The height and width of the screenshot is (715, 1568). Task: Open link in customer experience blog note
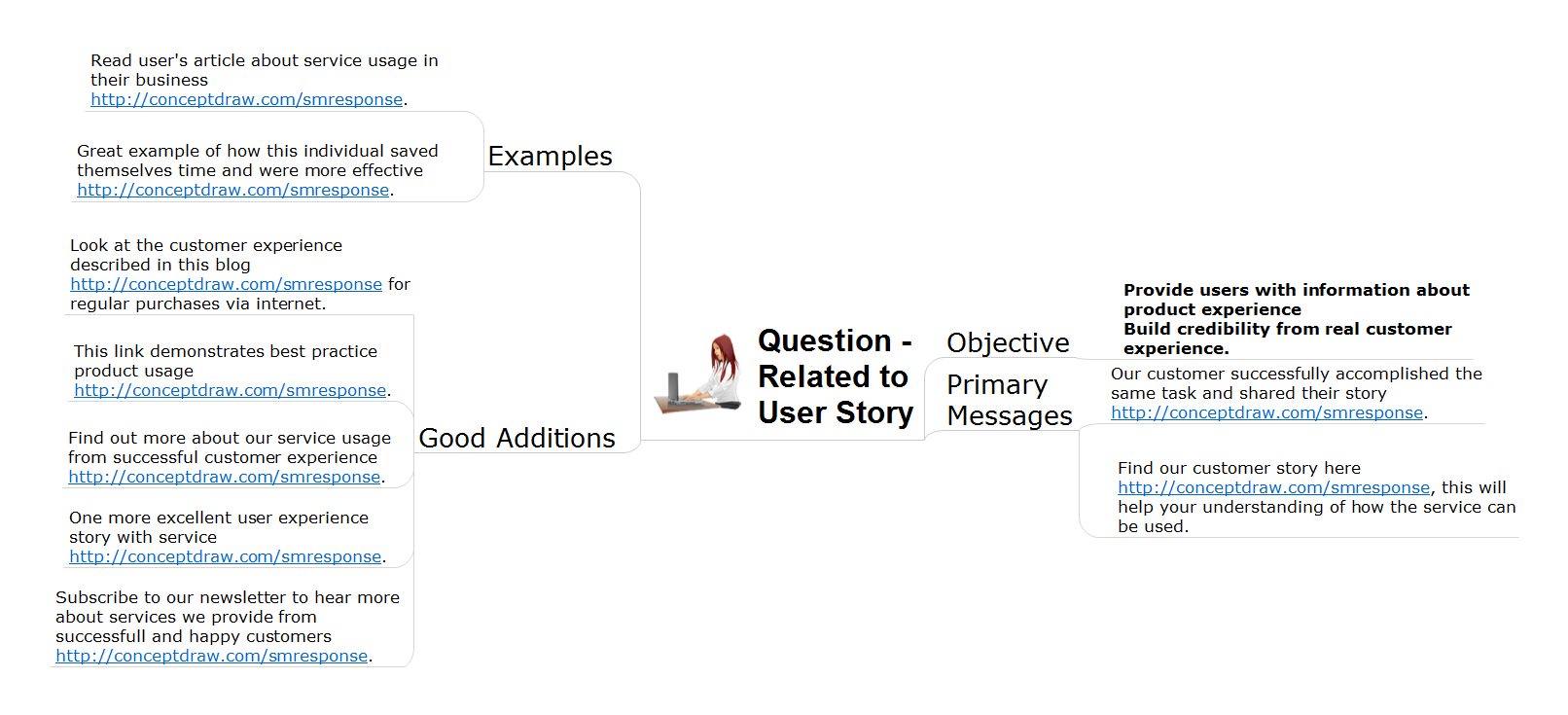click(x=226, y=284)
